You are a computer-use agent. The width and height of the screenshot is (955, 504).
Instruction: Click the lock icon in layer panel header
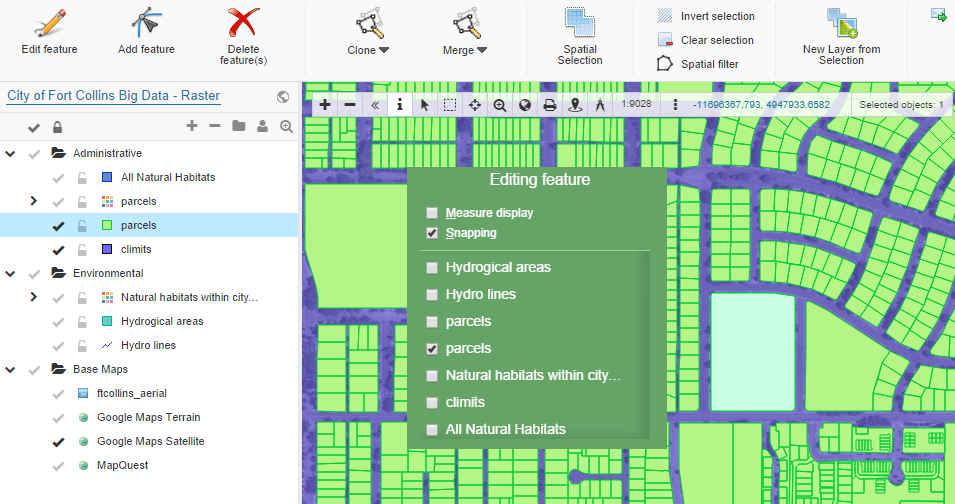pos(57,127)
